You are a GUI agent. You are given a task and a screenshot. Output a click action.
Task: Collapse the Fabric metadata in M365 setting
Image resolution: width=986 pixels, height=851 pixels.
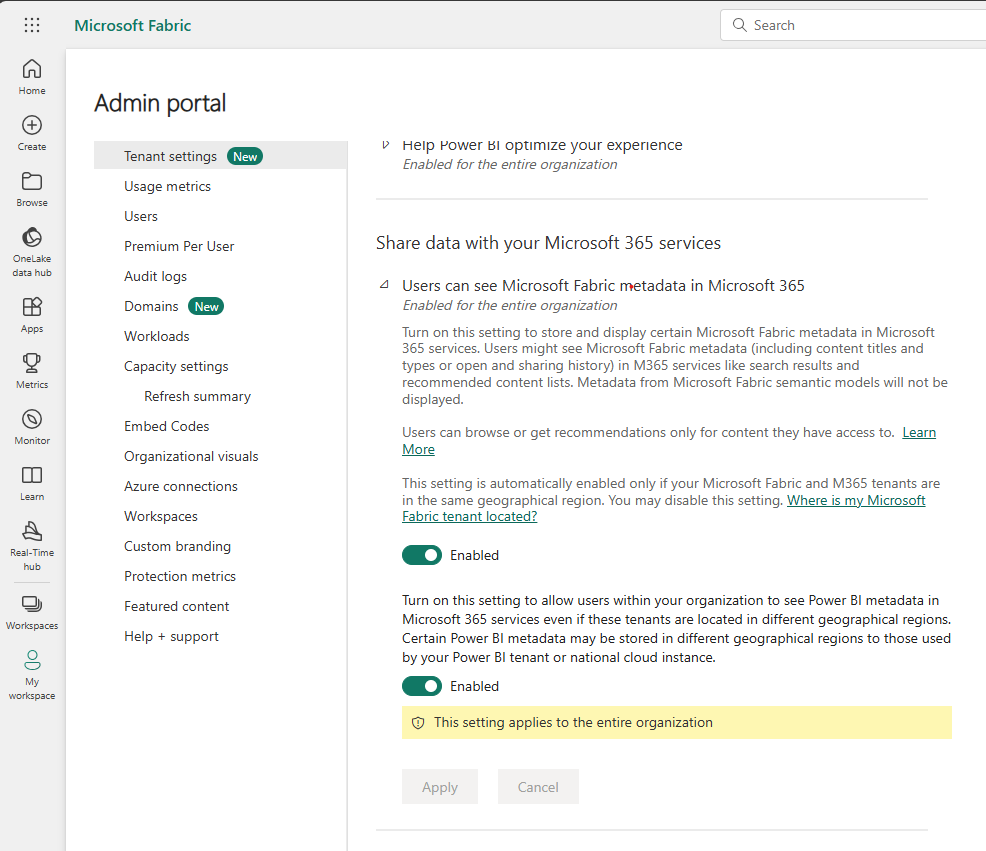(x=387, y=285)
